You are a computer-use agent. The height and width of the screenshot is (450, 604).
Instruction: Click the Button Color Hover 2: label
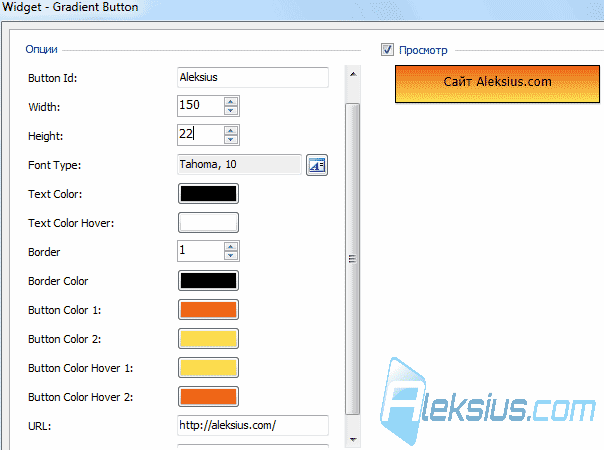coord(81,397)
